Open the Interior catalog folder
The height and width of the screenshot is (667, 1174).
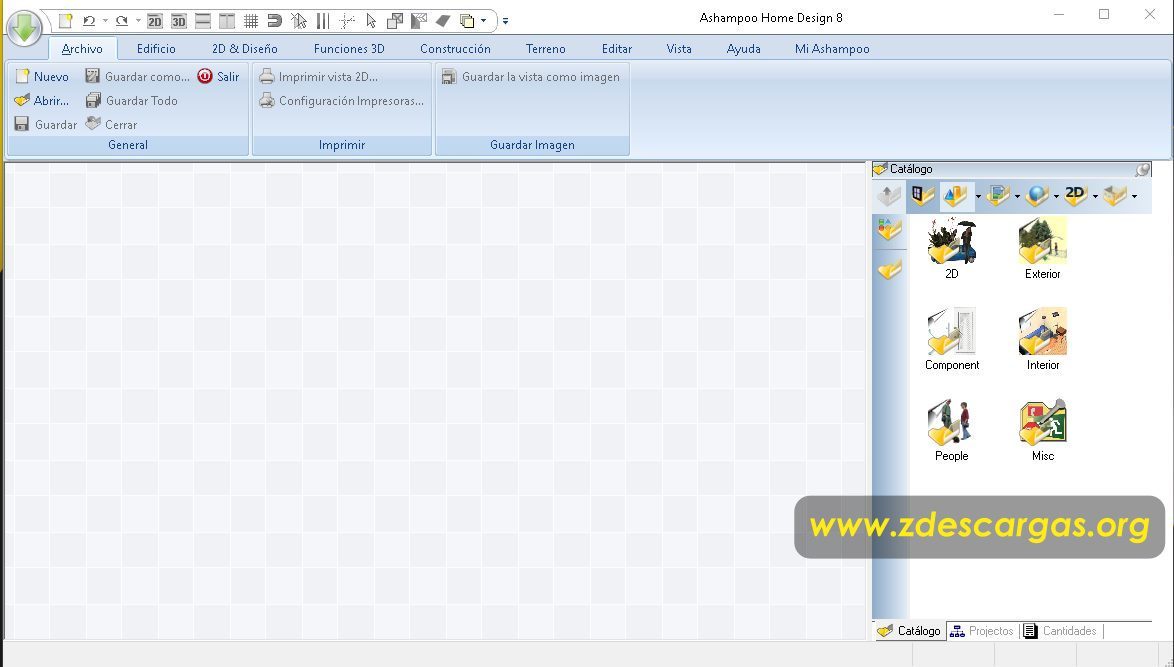coord(1042,339)
